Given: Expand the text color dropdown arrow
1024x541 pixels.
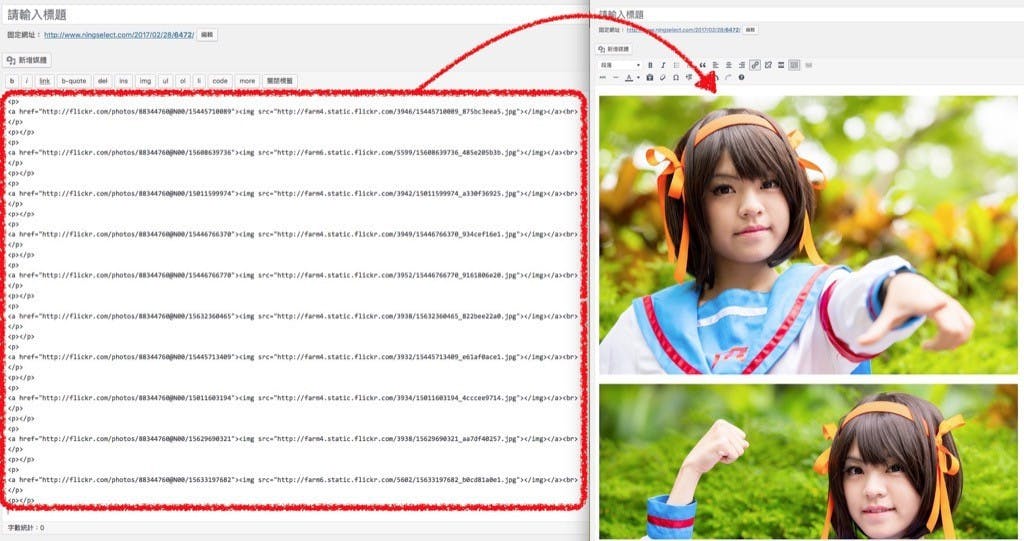Looking at the screenshot, I should (638, 77).
